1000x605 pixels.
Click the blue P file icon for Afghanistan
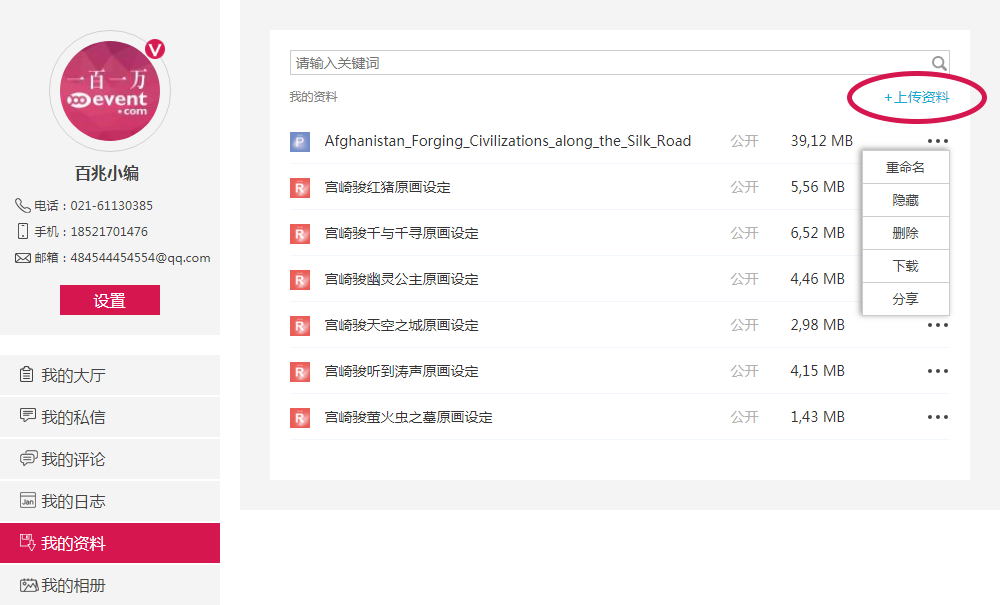[x=300, y=142]
